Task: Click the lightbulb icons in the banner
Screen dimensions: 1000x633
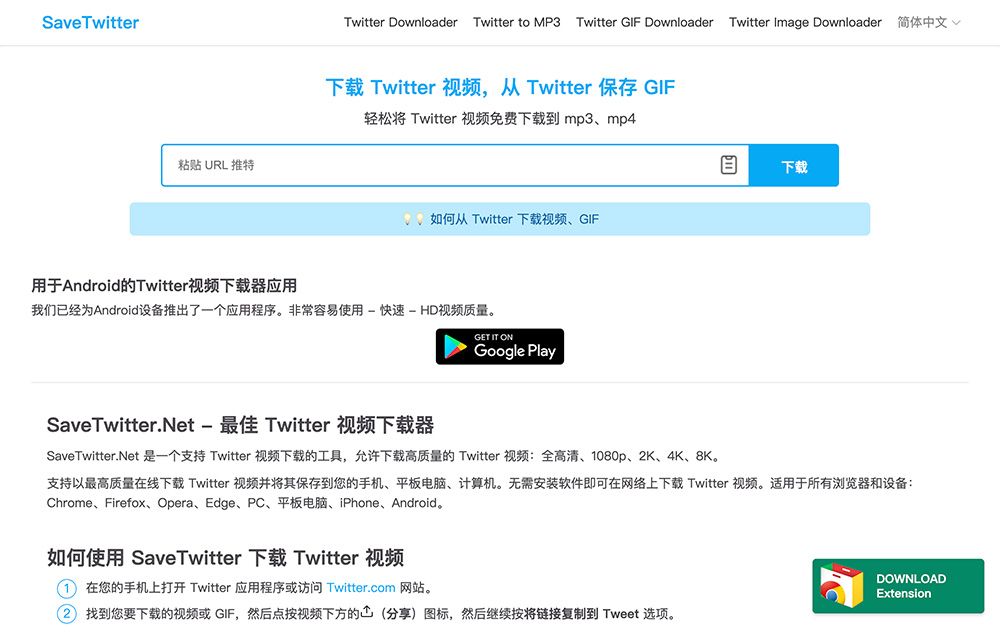Action: (413, 219)
